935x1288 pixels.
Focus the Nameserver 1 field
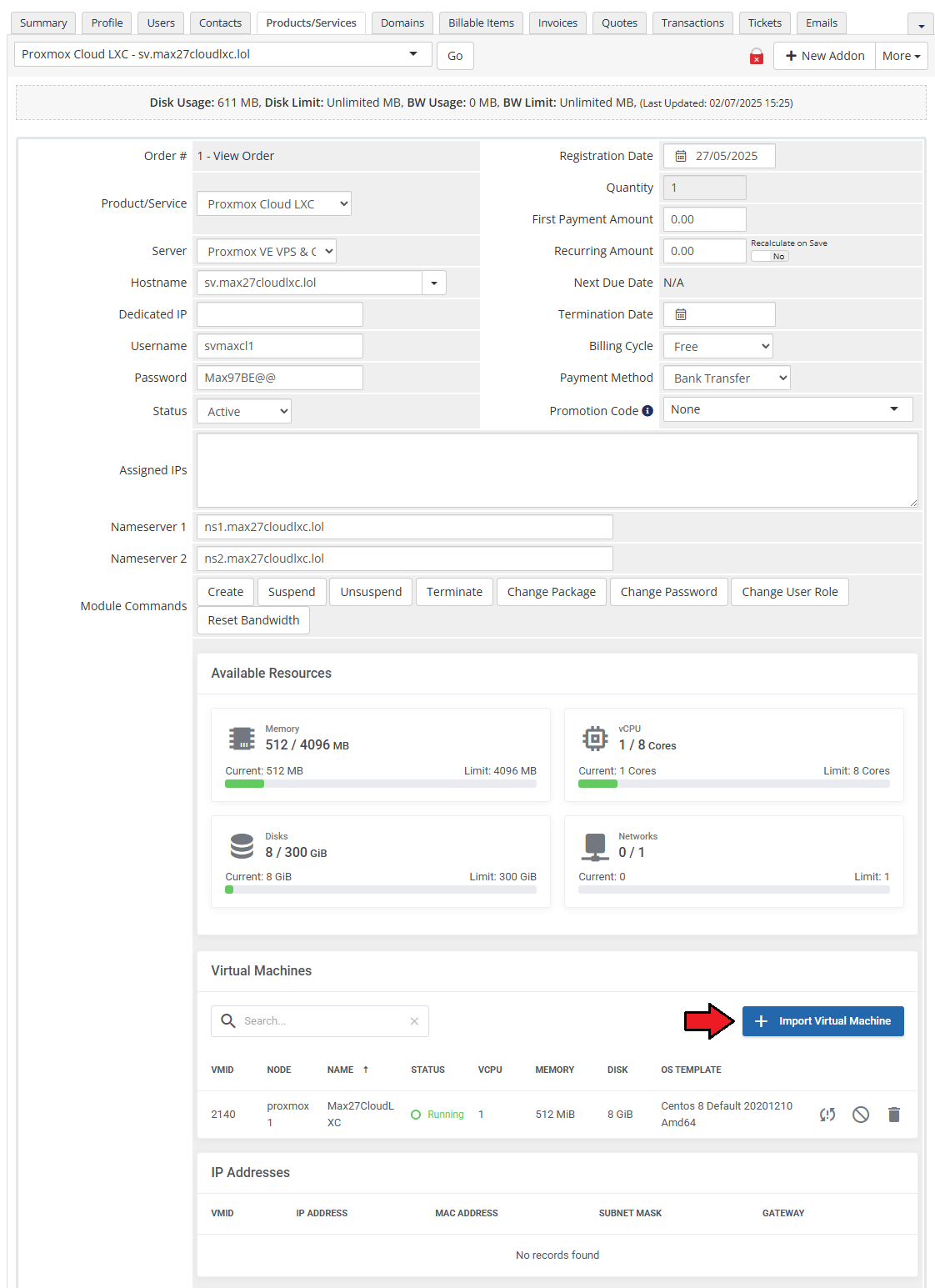coord(405,527)
